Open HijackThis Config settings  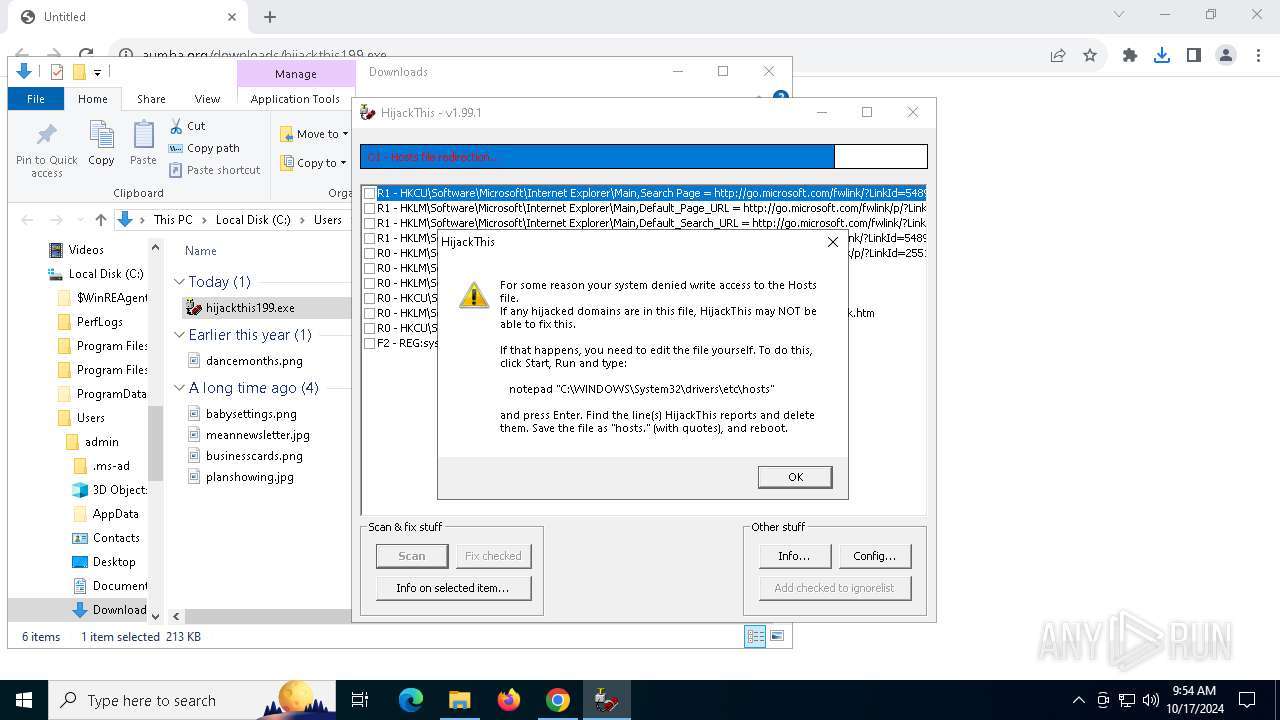coord(875,556)
